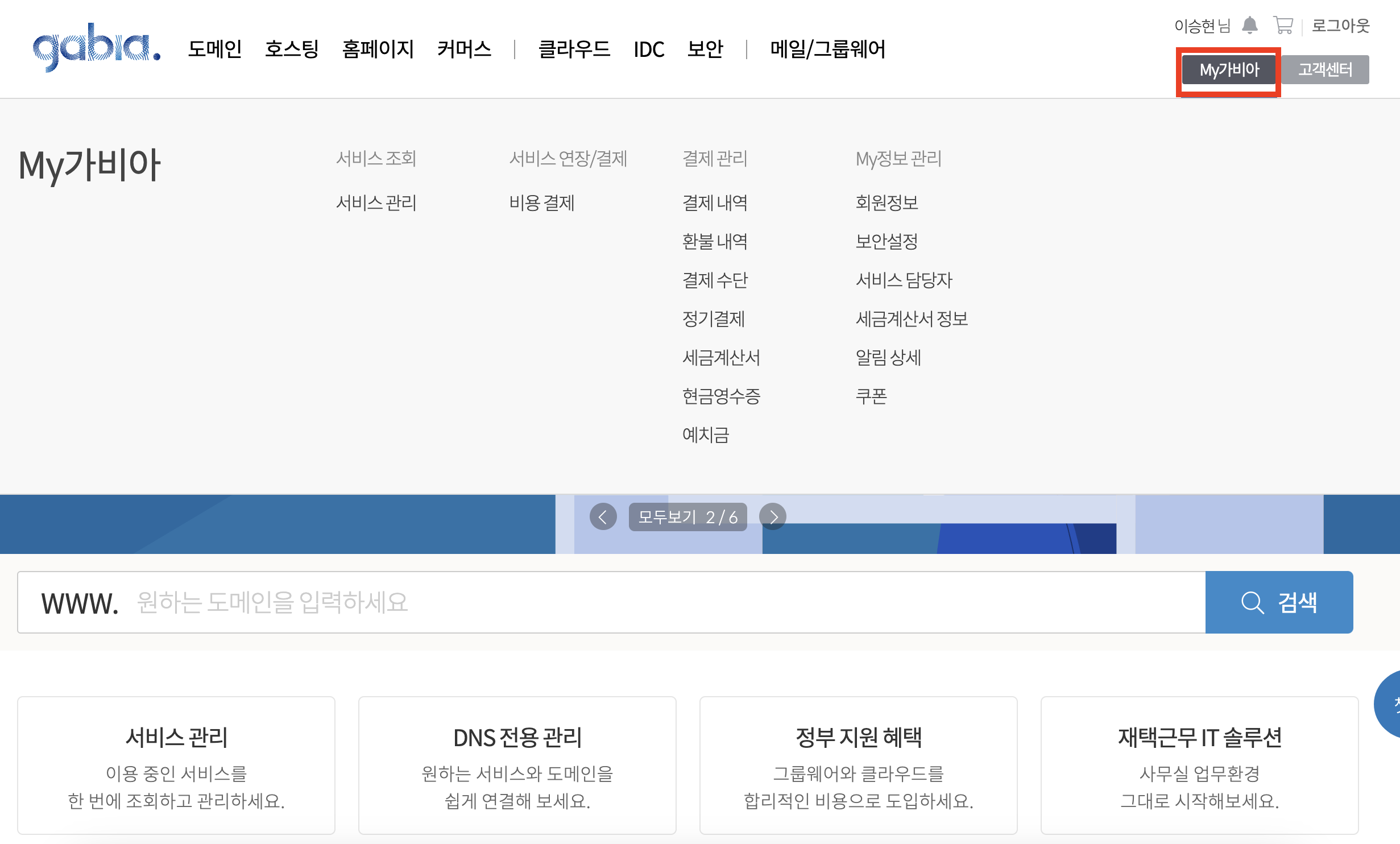Open the 호스팅 menu
The width and height of the screenshot is (1400, 844).
pos(292,49)
